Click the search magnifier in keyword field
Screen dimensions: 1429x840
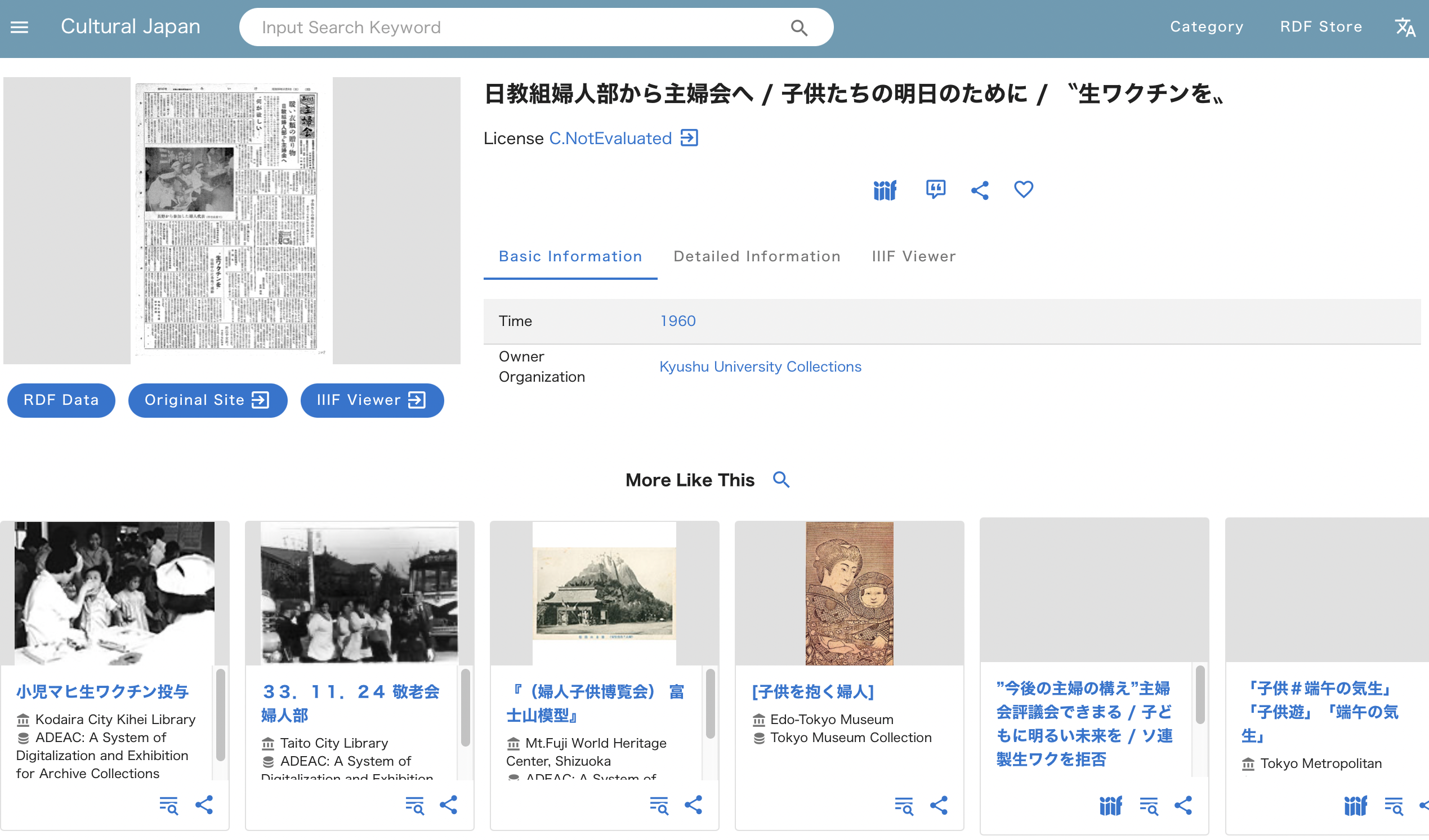point(798,27)
